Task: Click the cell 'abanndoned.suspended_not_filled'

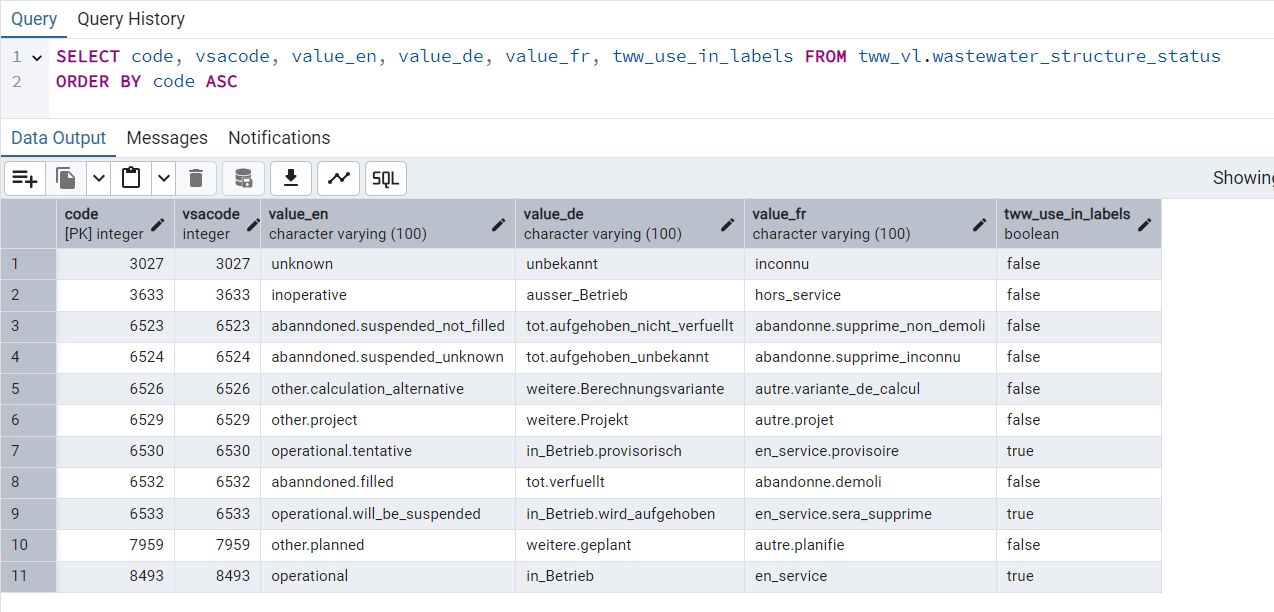Action: point(388,326)
